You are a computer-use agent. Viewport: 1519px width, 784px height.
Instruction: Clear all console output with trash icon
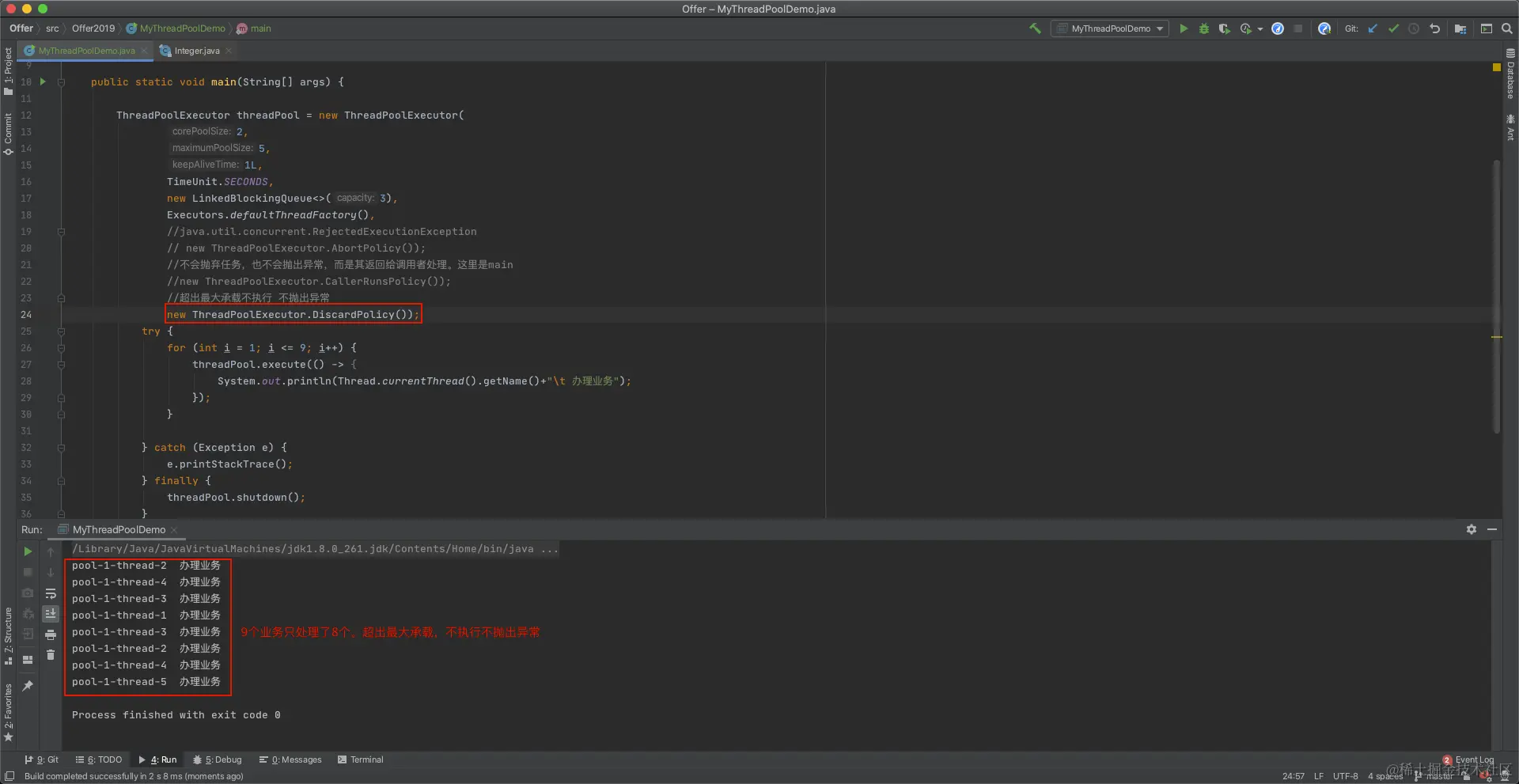click(x=51, y=655)
